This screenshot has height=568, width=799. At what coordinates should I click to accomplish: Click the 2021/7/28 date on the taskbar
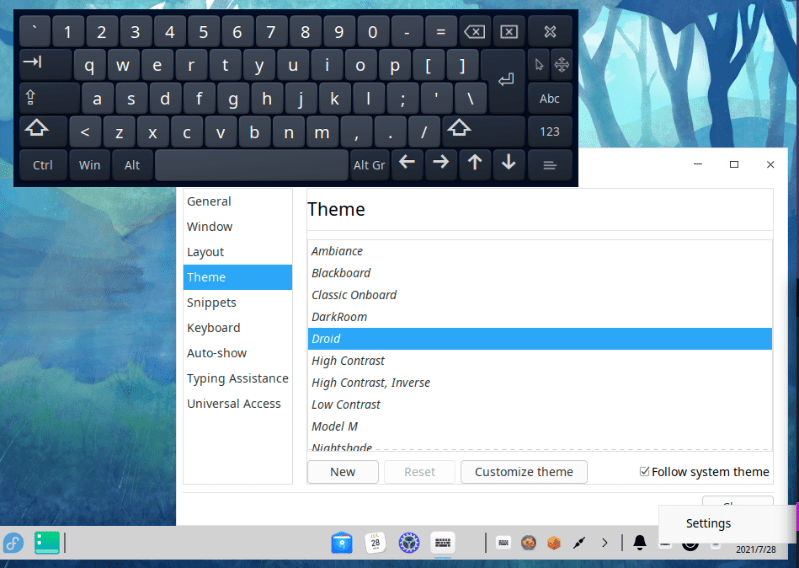pyautogui.click(x=756, y=550)
